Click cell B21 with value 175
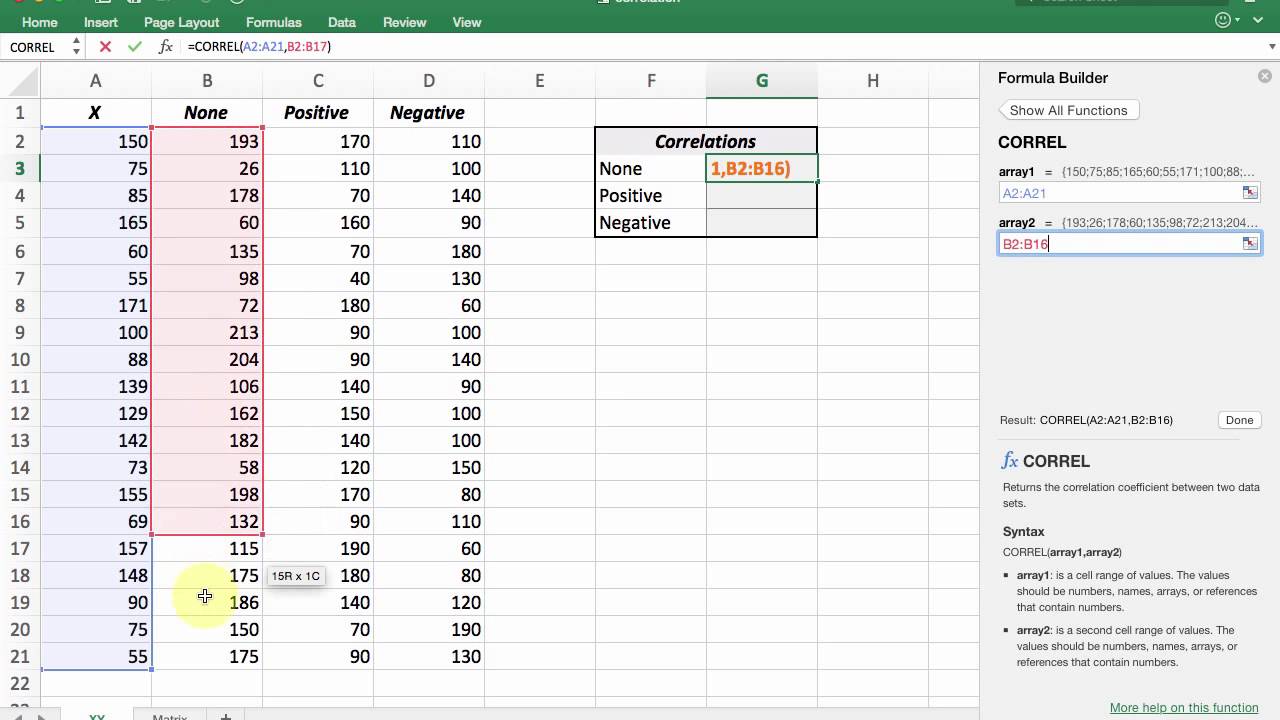Image resolution: width=1280 pixels, height=720 pixels. (207, 656)
